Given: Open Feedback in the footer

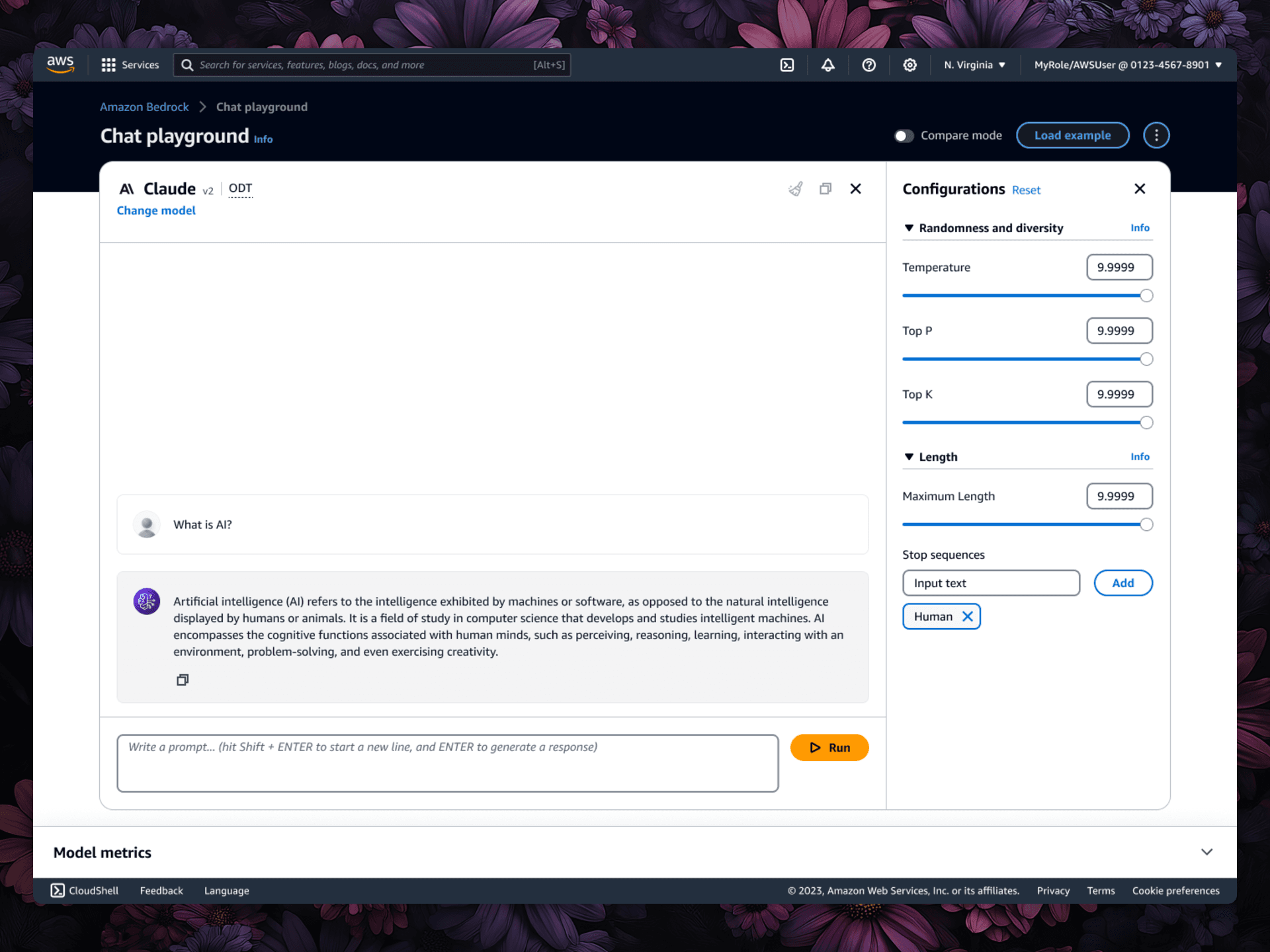Looking at the screenshot, I should coord(161,891).
